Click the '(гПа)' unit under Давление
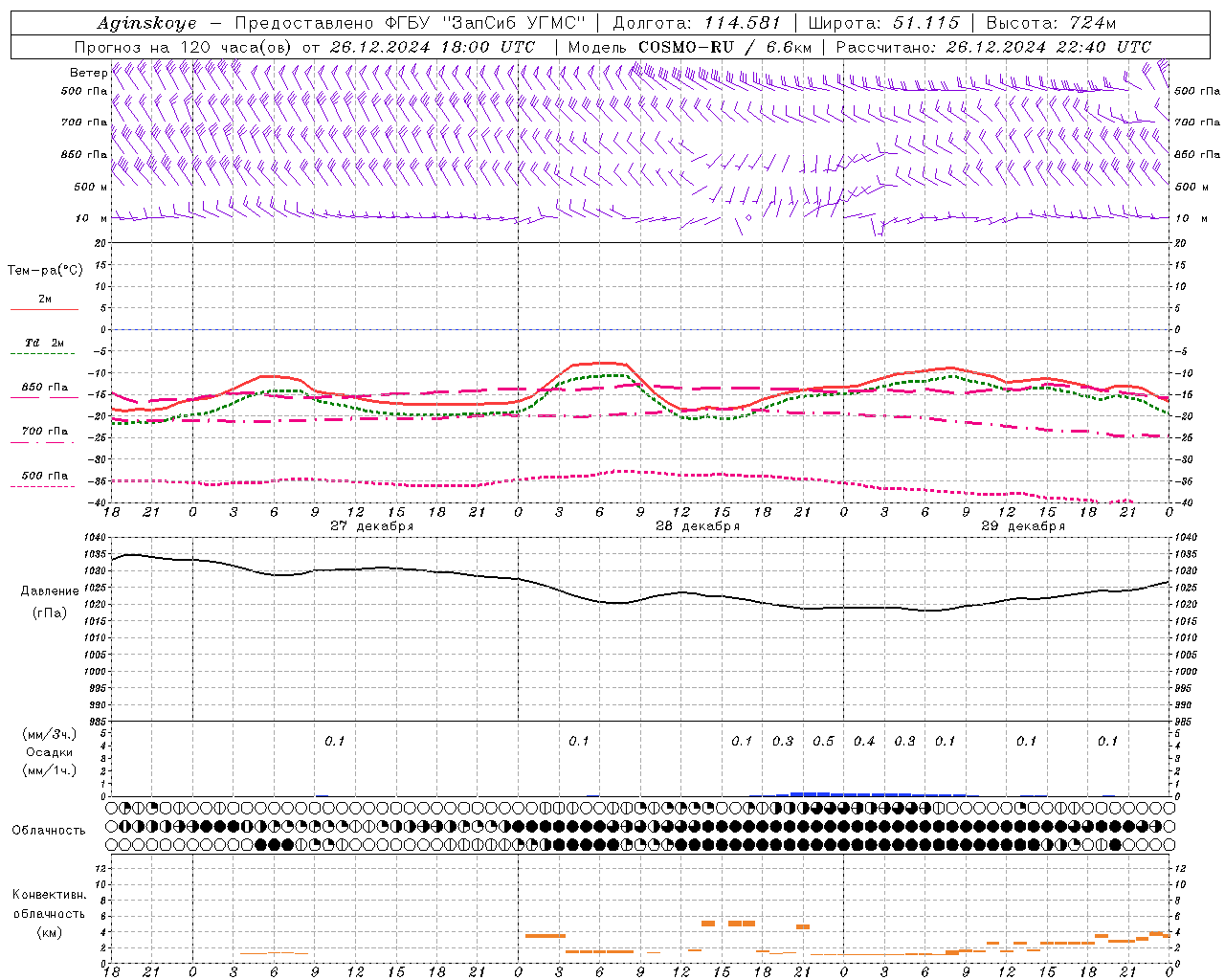 coord(50,613)
